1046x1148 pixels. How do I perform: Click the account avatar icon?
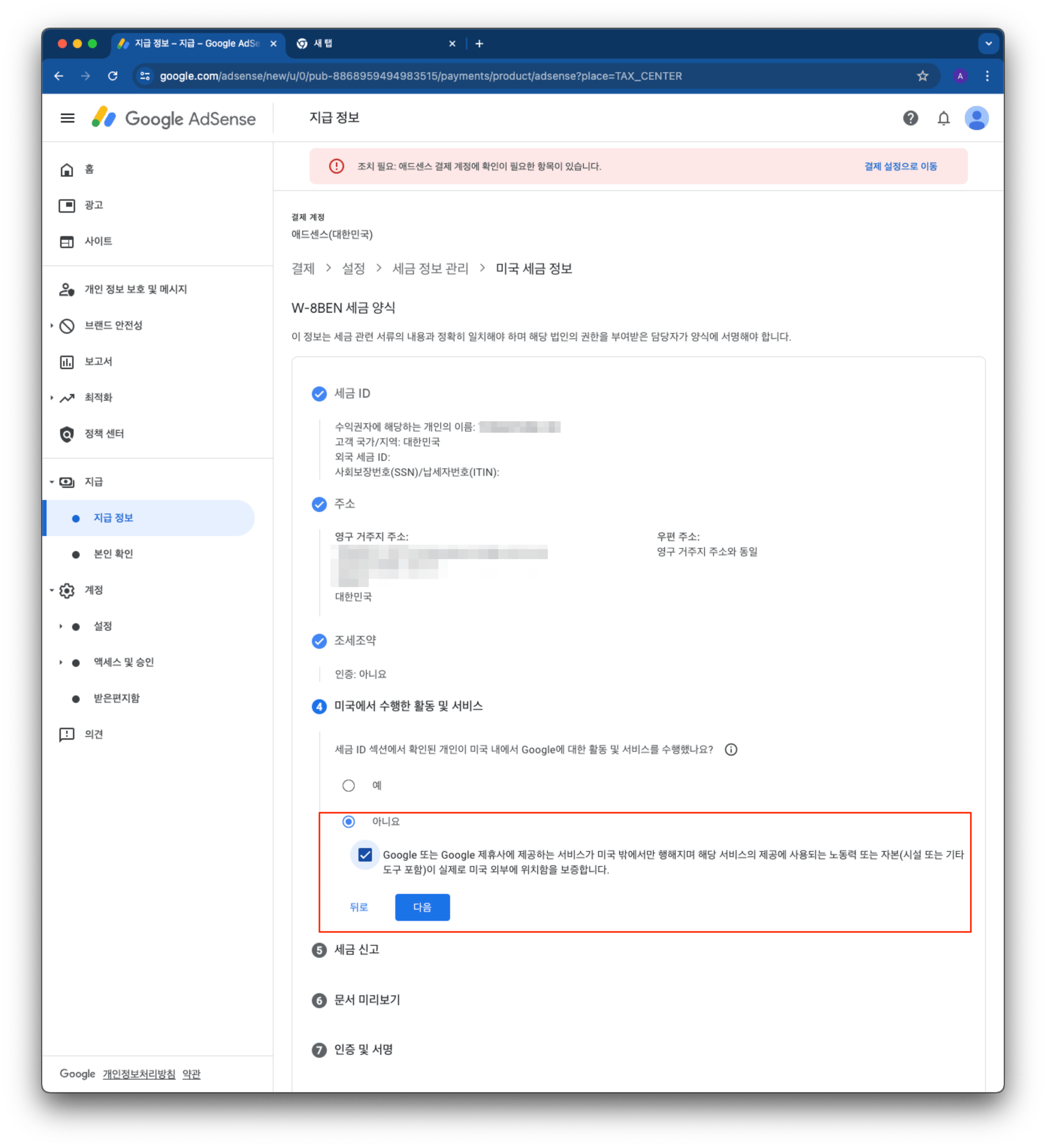pyautogui.click(x=976, y=118)
